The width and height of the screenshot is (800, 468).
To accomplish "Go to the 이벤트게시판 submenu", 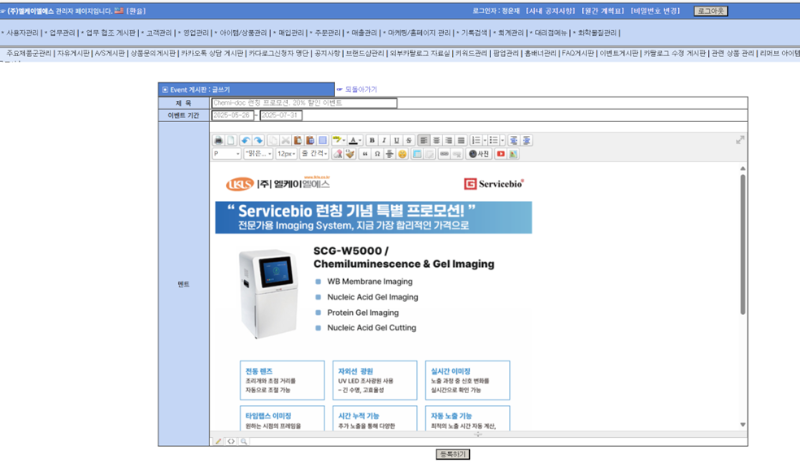I will [x=619, y=53].
